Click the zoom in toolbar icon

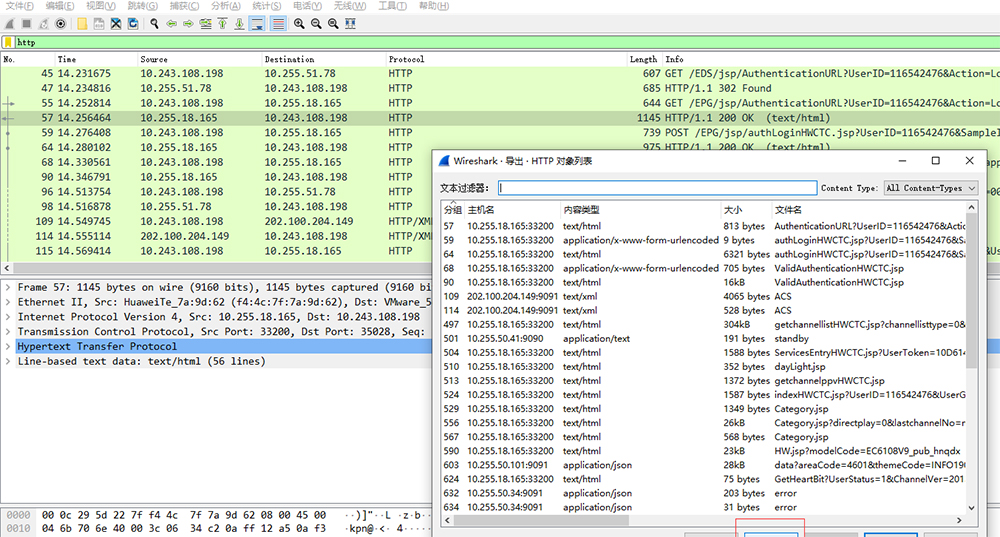click(x=300, y=23)
